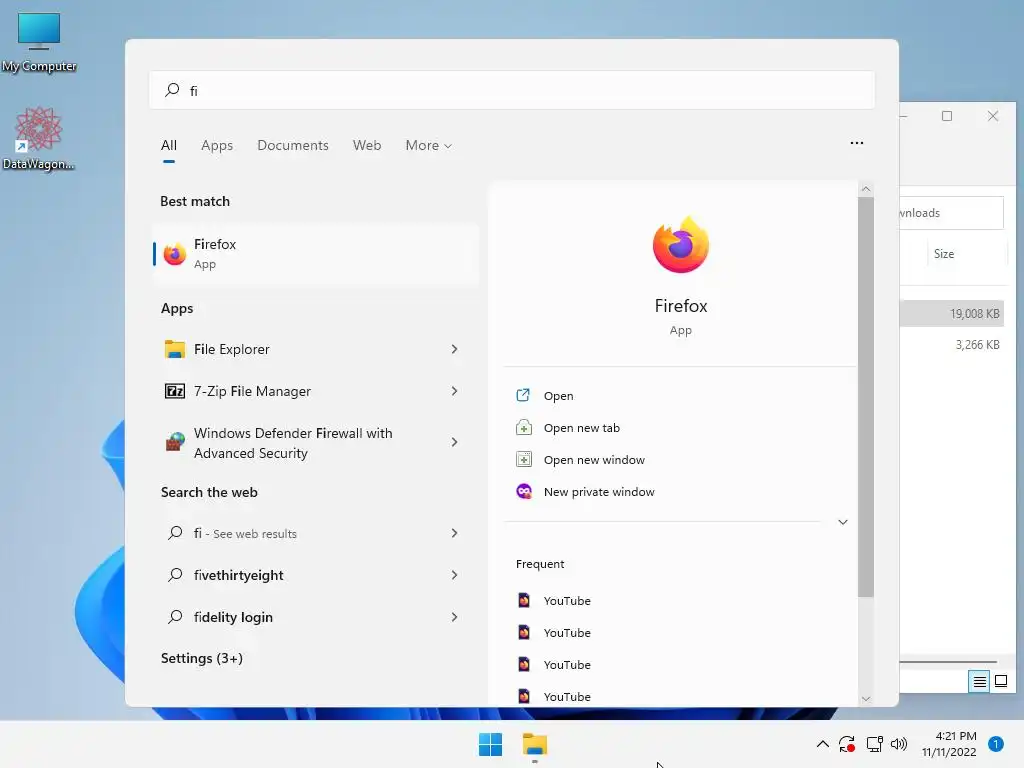Show hidden tray icons chevron
The width and height of the screenshot is (1024, 768).
(823, 744)
